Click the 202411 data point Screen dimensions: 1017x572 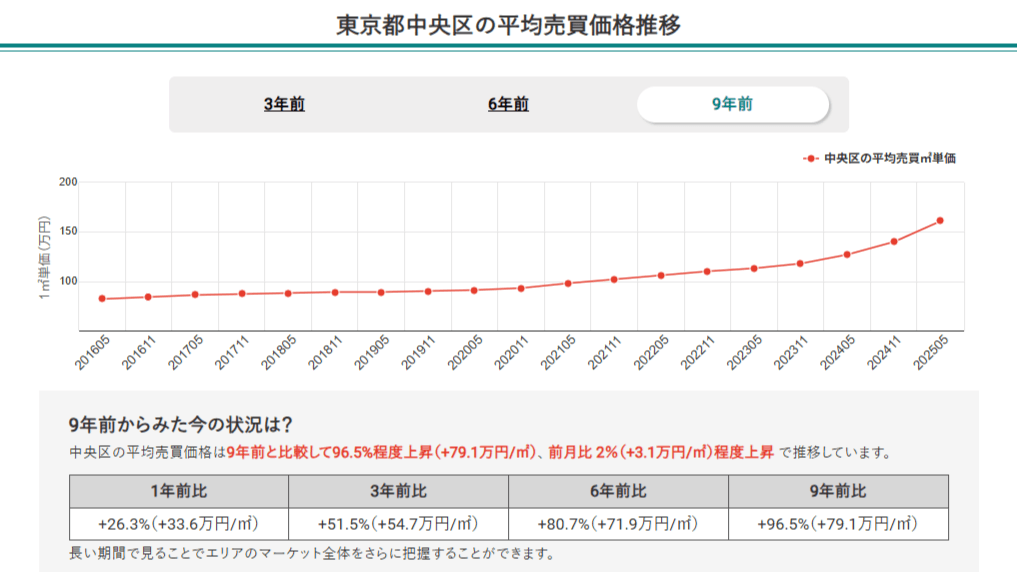tap(894, 241)
